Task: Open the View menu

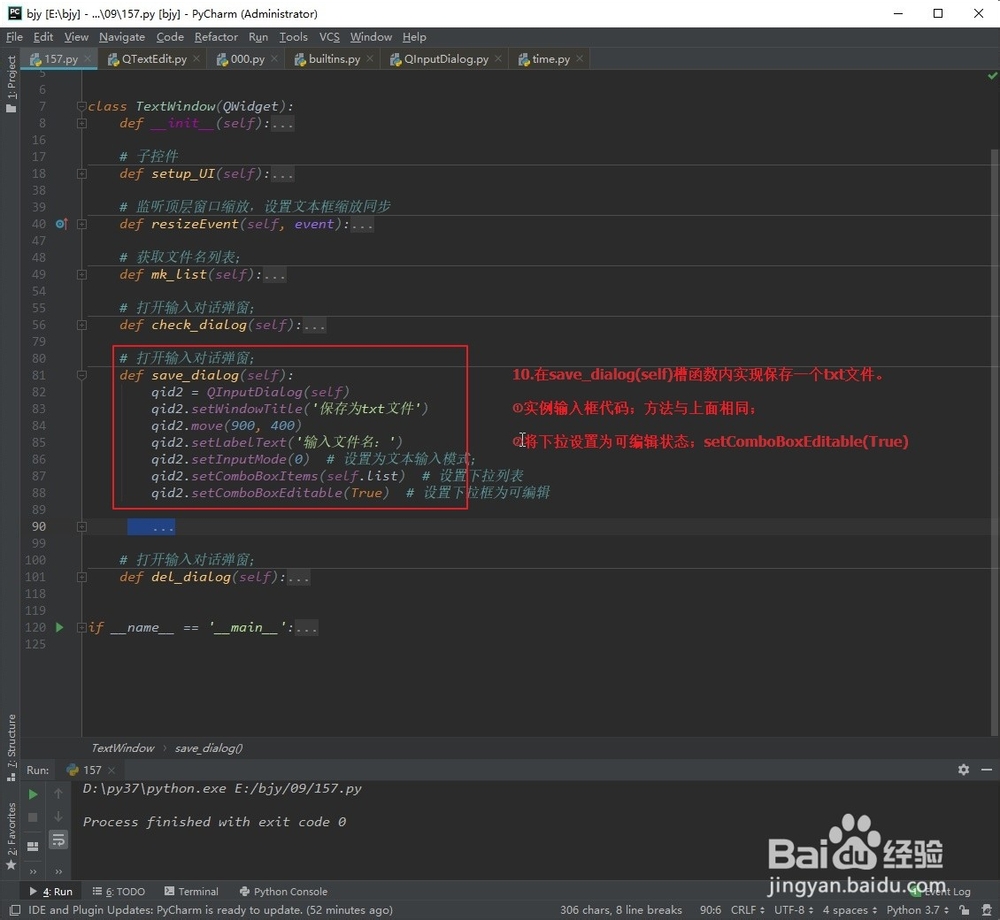Action: coord(76,37)
